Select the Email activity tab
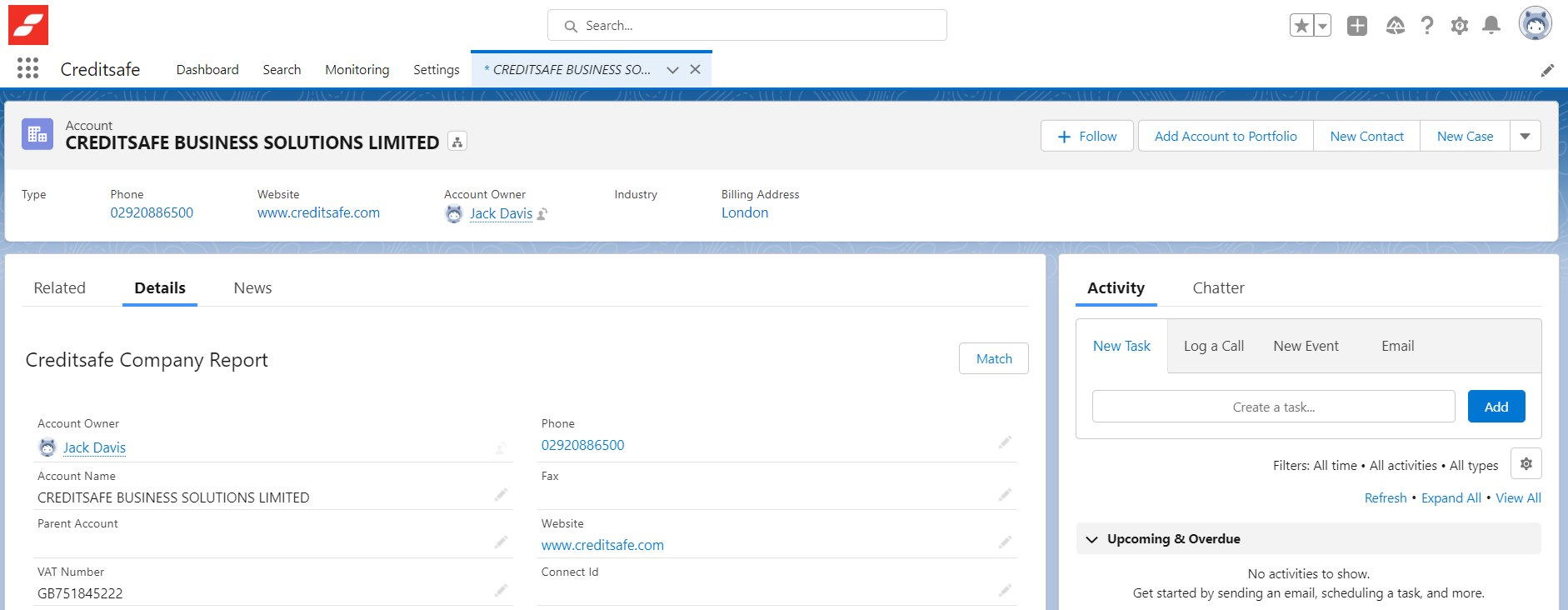Viewport: 1568px width, 610px height. click(x=1397, y=346)
